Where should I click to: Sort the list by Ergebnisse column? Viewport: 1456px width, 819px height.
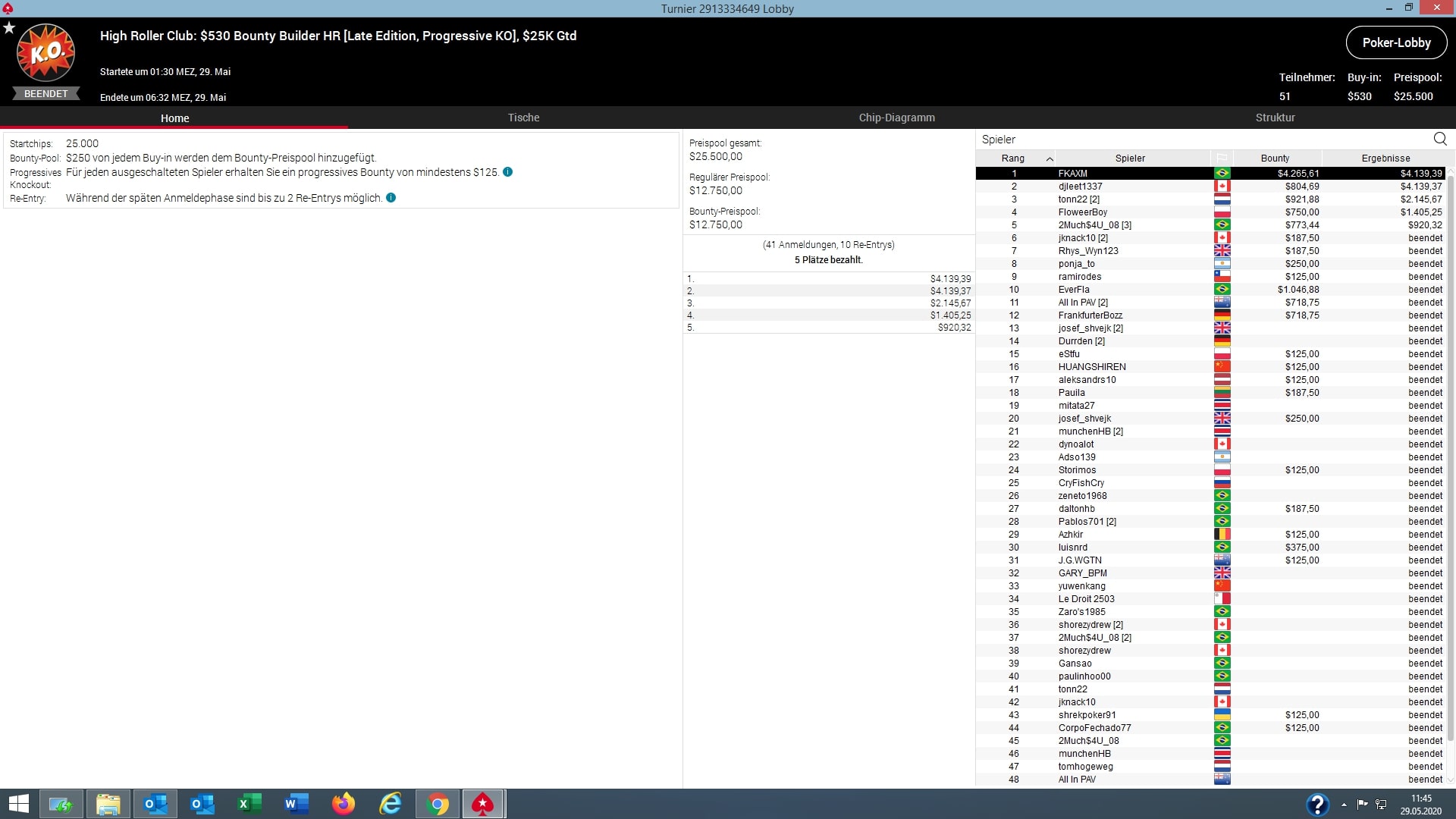click(x=1385, y=158)
